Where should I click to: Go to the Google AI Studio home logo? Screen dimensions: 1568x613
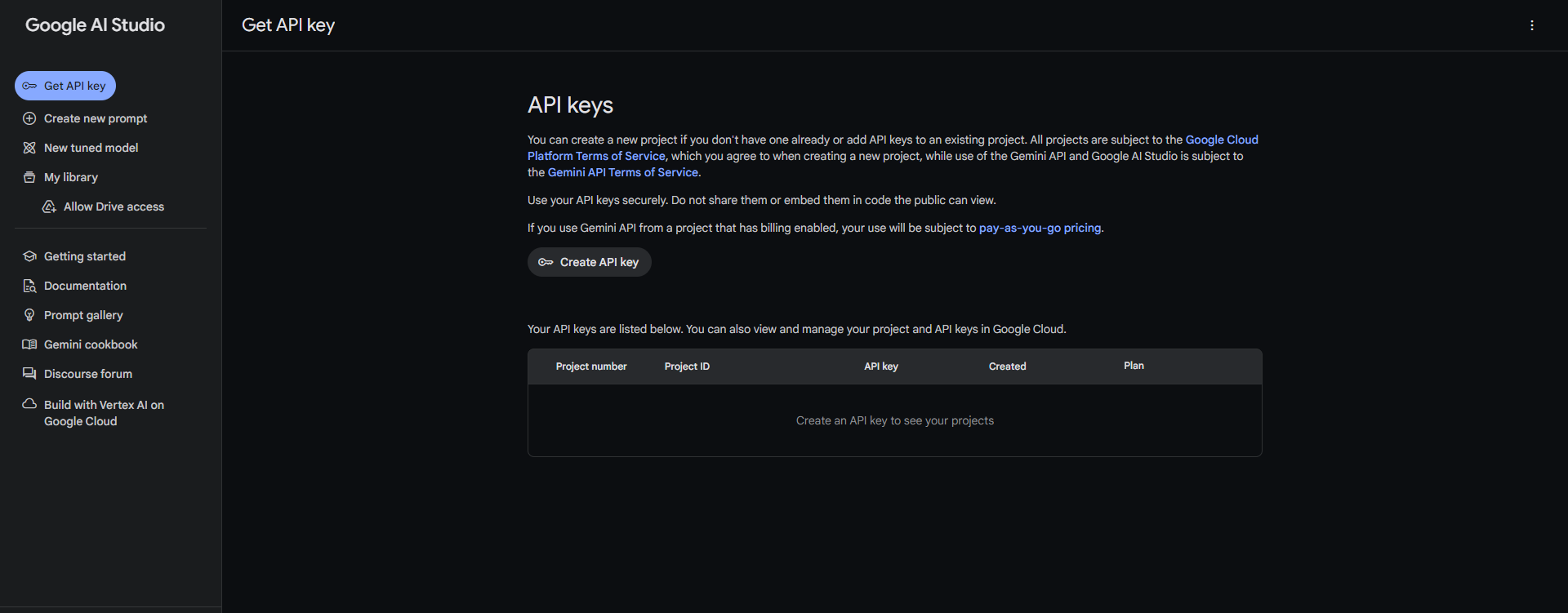[95, 25]
